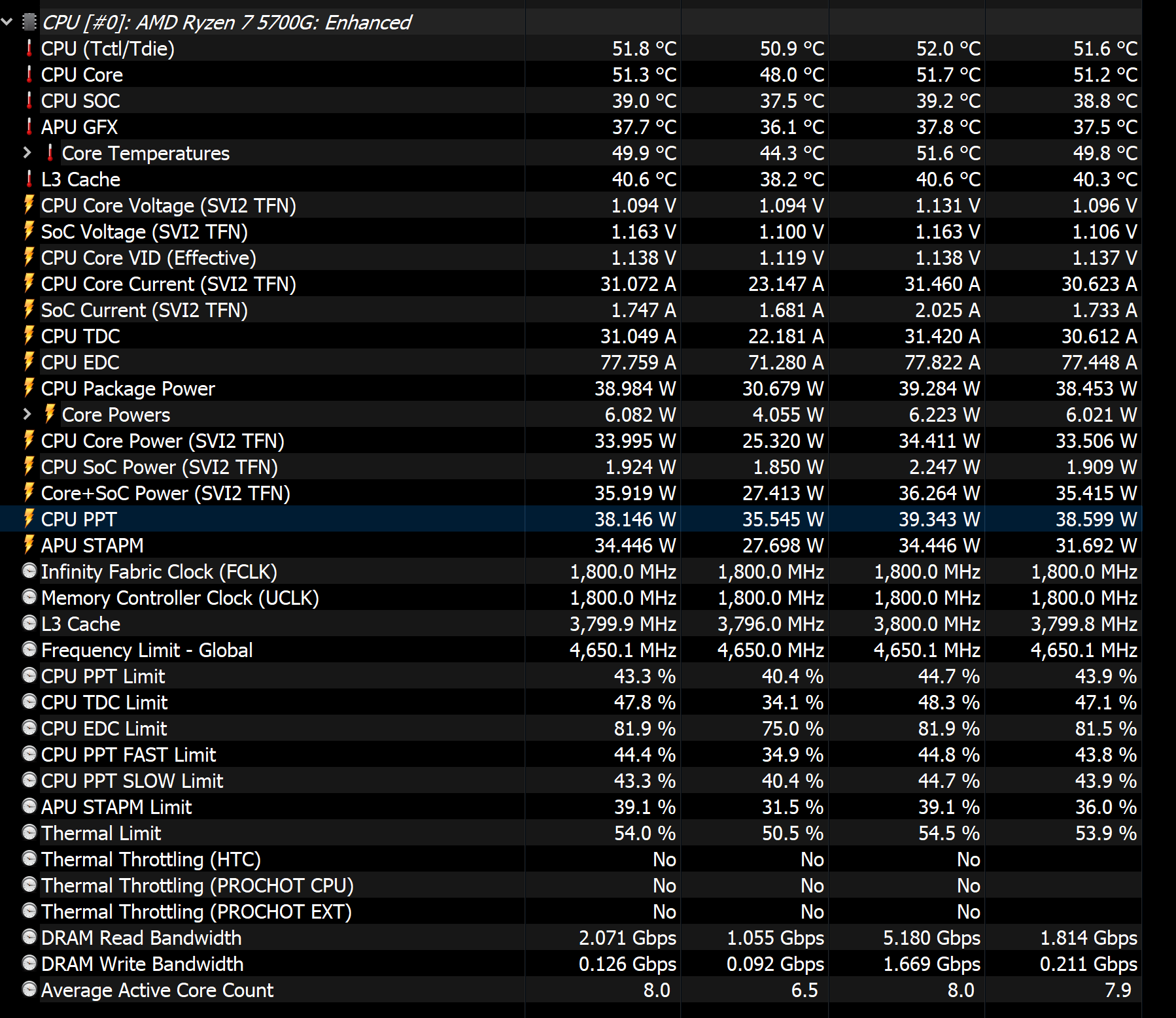Click the 1.131 V CPU Core Voltage value

coord(948,206)
